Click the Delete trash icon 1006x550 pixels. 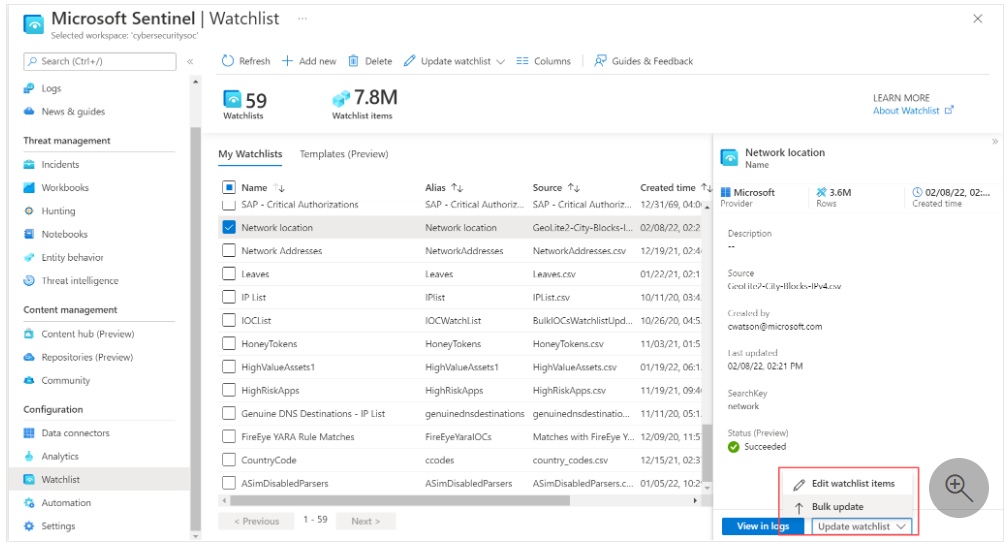354,61
